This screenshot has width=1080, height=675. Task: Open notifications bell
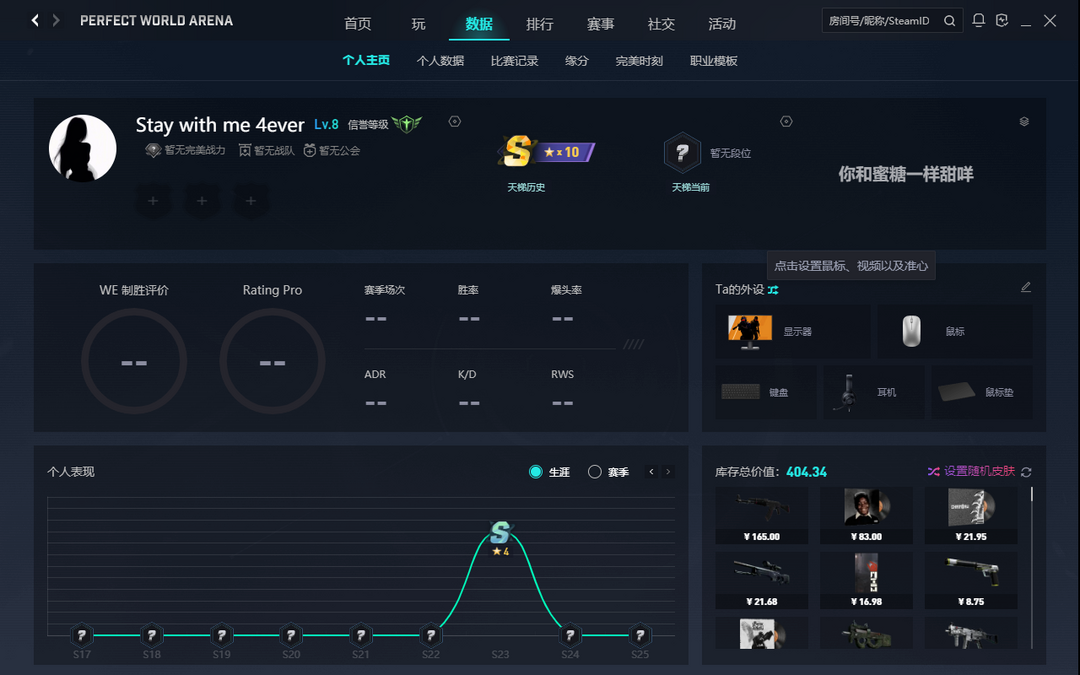click(978, 20)
